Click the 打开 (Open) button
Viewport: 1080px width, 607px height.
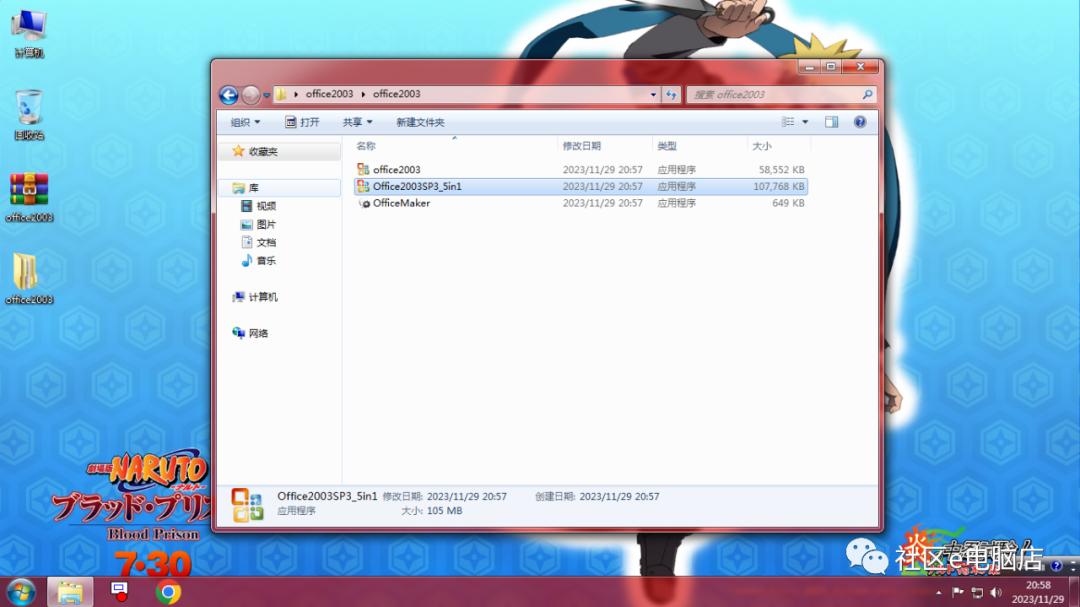[x=303, y=121]
